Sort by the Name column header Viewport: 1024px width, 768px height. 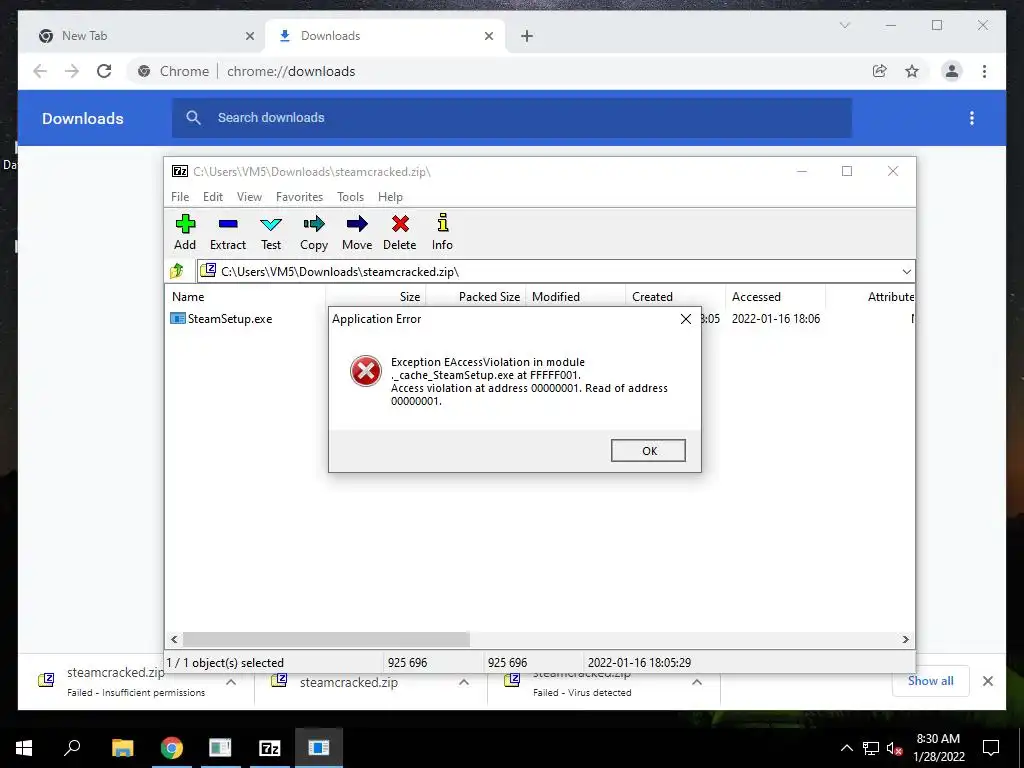pyautogui.click(x=246, y=296)
